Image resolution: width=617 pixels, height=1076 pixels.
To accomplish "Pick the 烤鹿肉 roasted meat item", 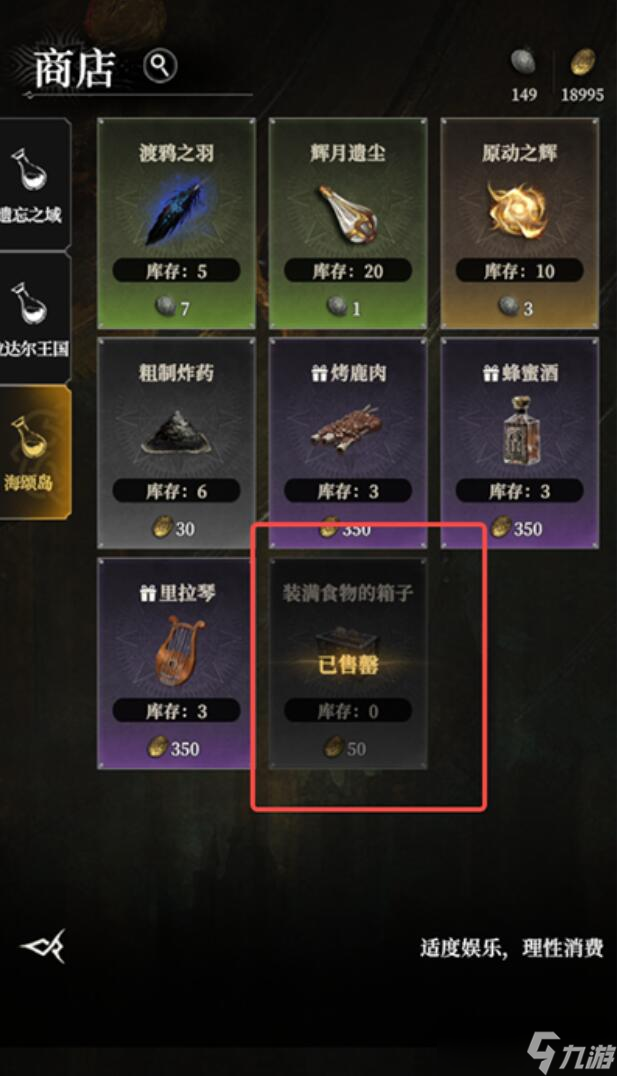I will click(346, 429).
